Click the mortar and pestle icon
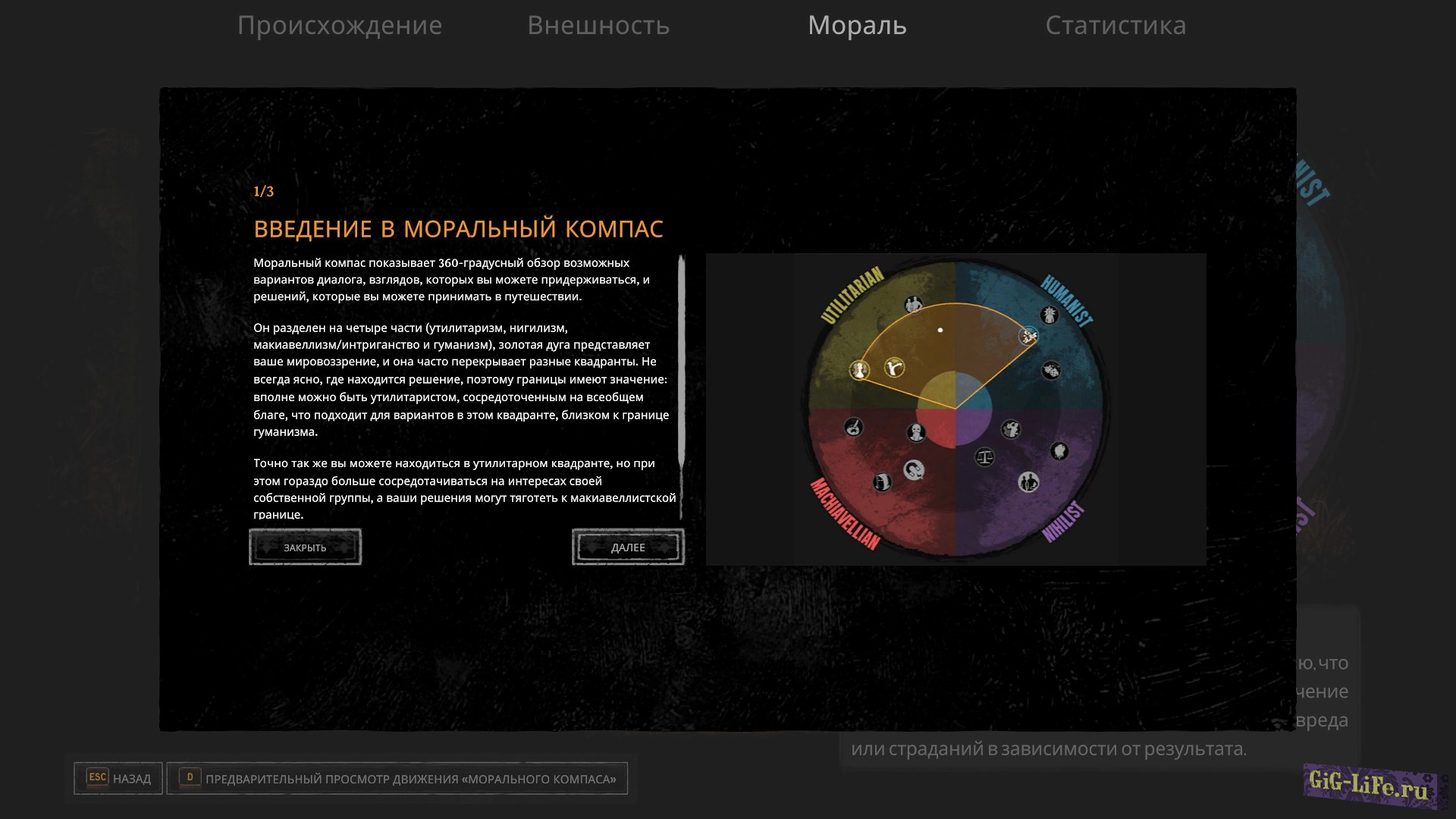The width and height of the screenshot is (1456, 819). point(853,427)
